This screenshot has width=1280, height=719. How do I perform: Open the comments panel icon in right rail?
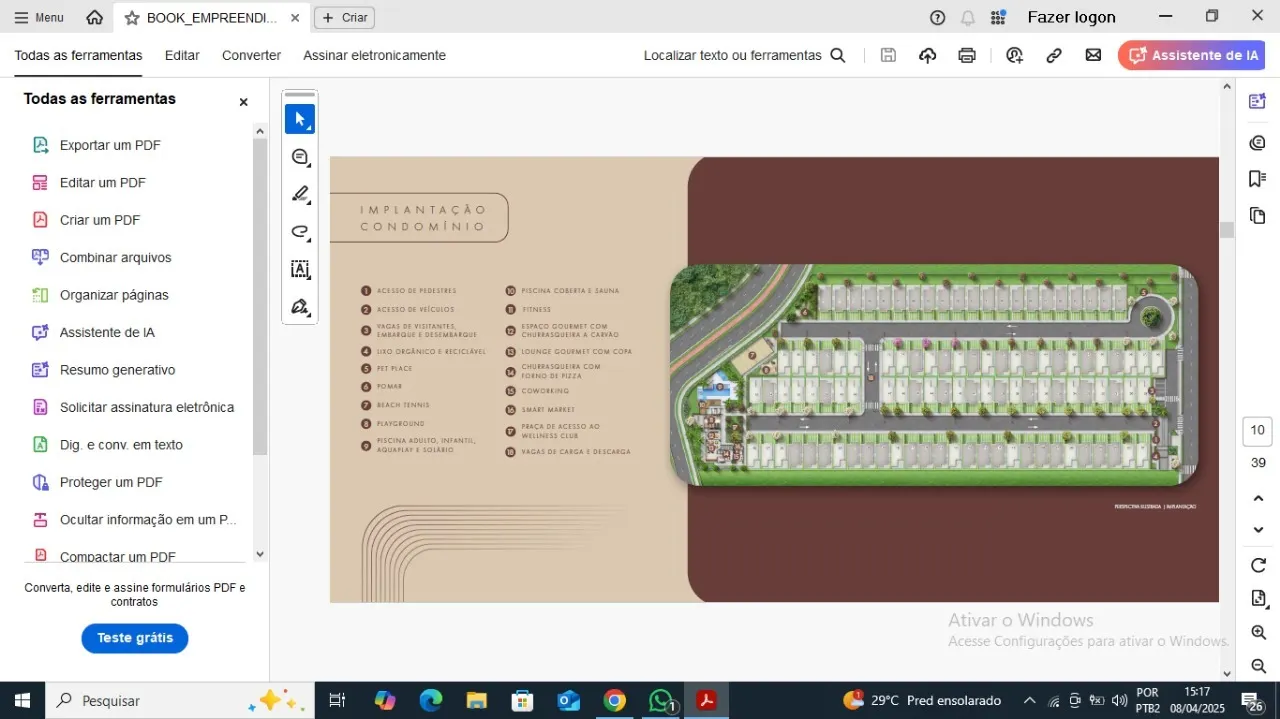tap(1258, 143)
